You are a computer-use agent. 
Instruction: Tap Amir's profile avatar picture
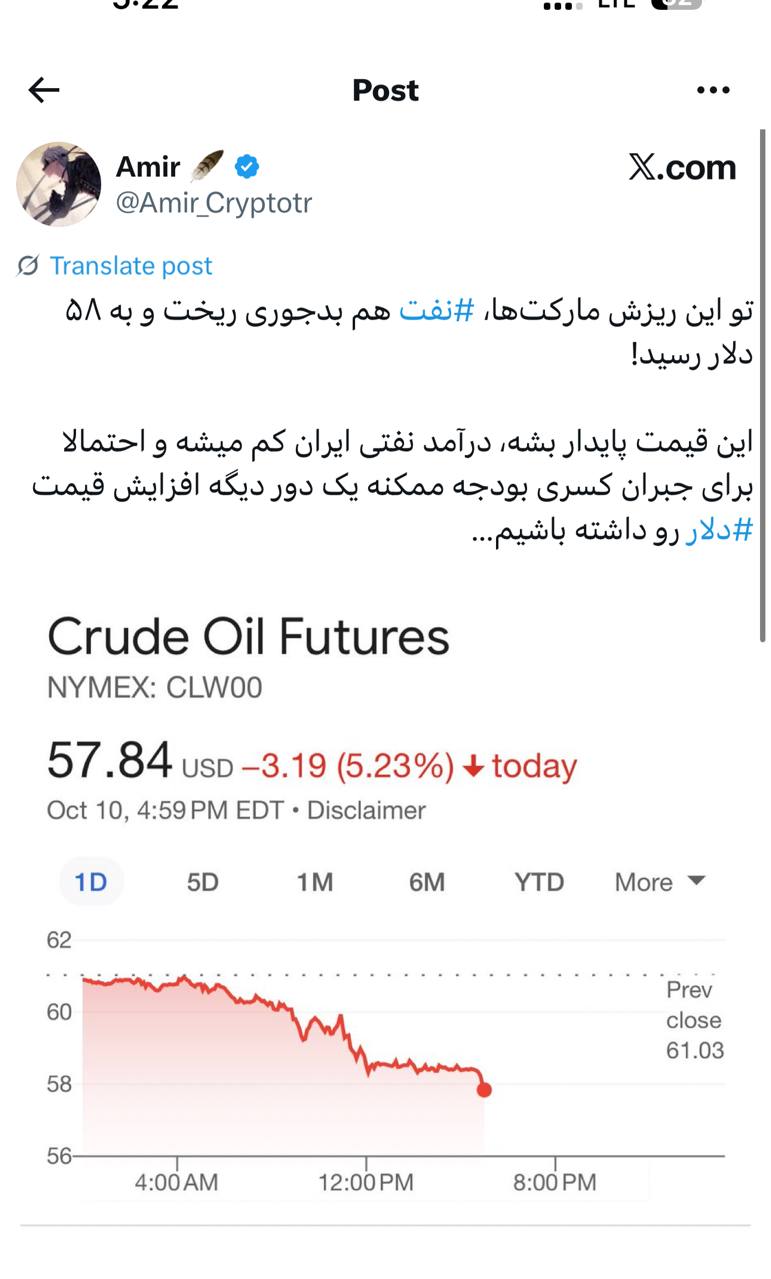point(59,184)
